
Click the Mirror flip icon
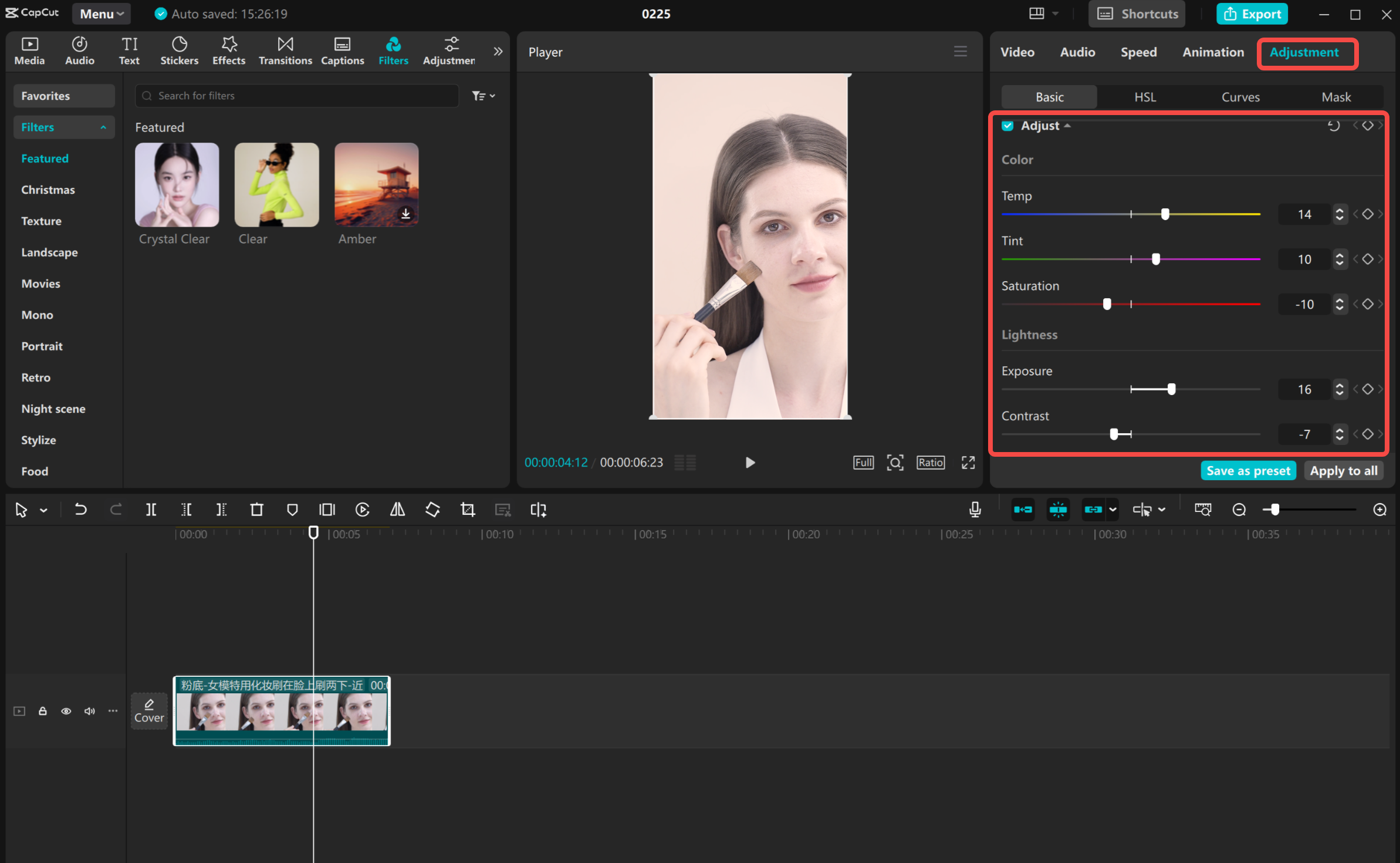pyautogui.click(x=397, y=510)
